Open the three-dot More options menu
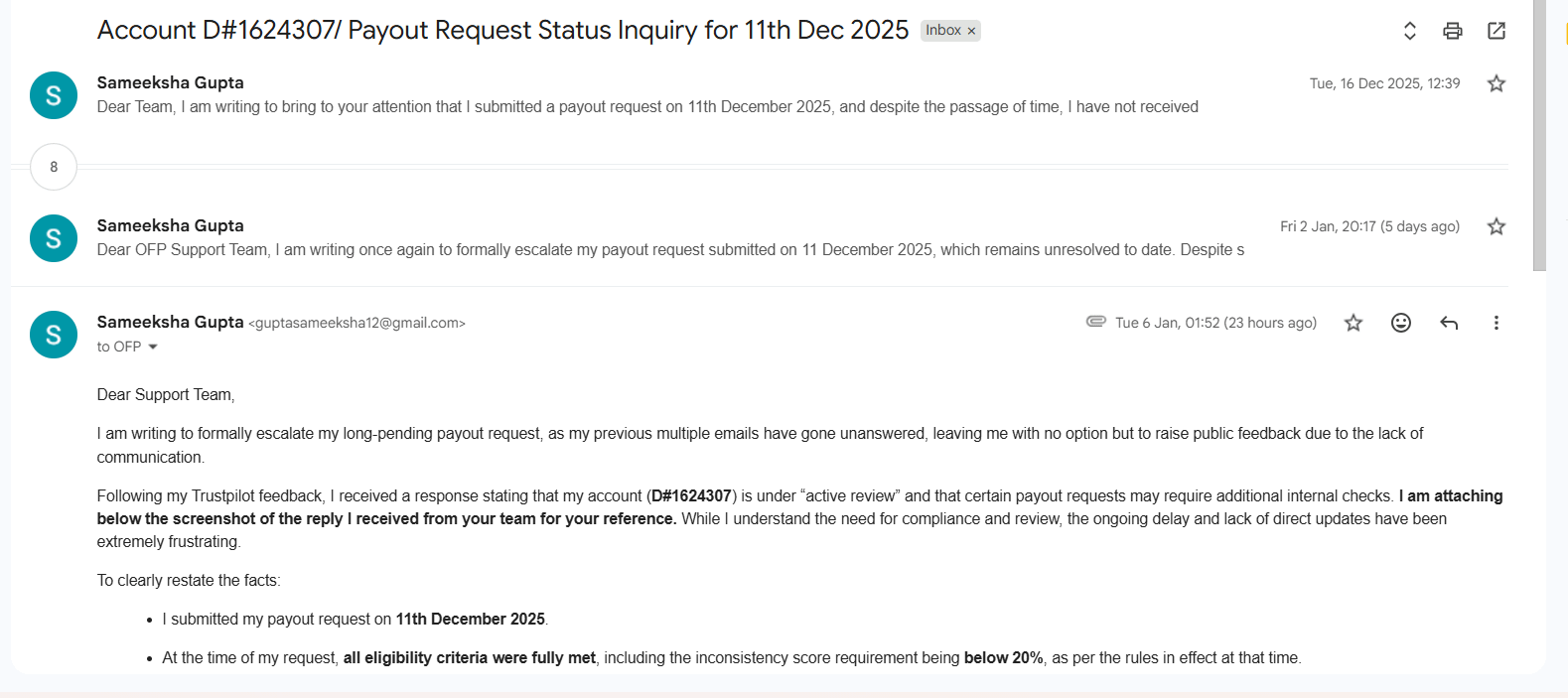This screenshot has height=698, width=1568. coord(1496,323)
